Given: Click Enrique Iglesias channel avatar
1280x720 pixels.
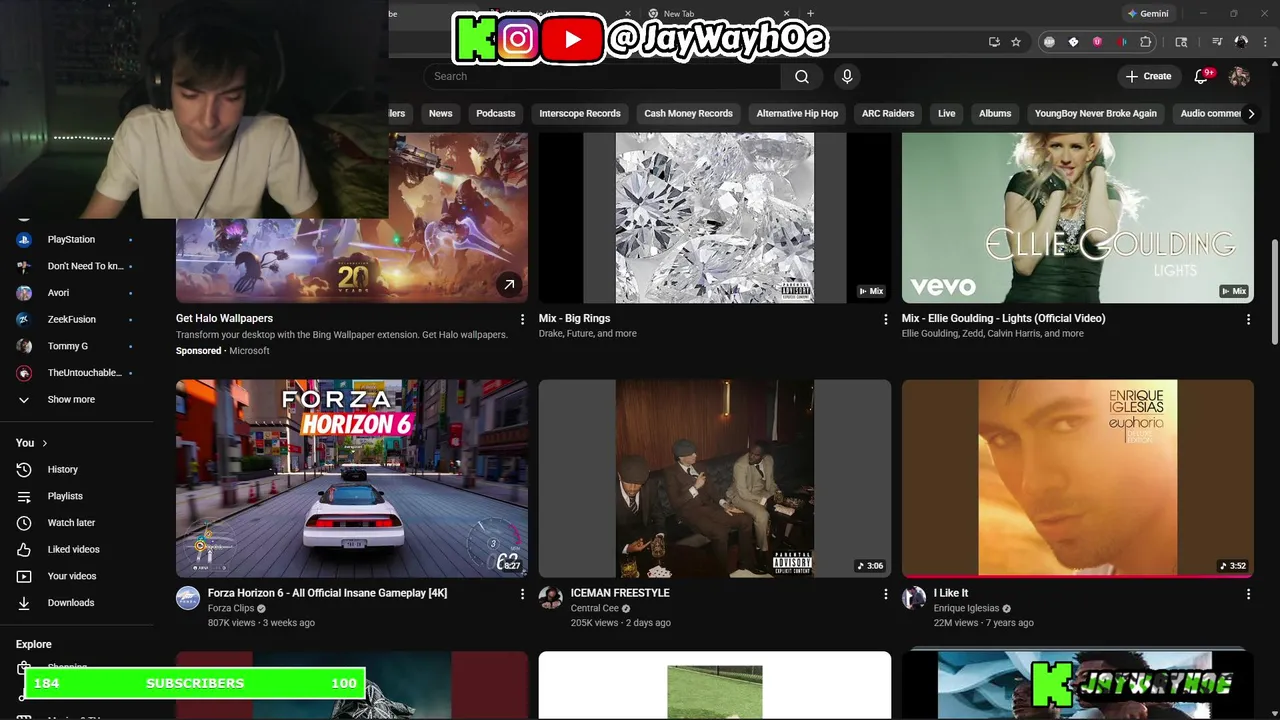Looking at the screenshot, I should pos(914,598).
